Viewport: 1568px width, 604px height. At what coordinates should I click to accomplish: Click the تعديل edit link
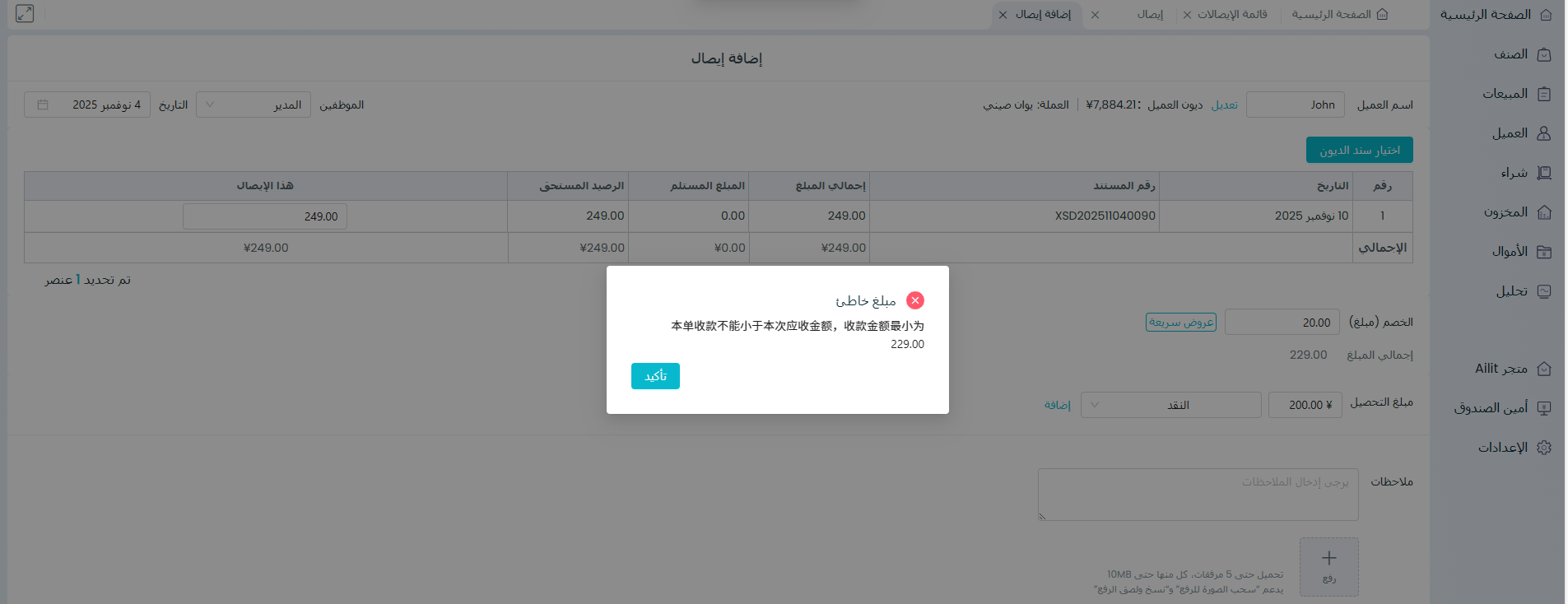[1224, 105]
